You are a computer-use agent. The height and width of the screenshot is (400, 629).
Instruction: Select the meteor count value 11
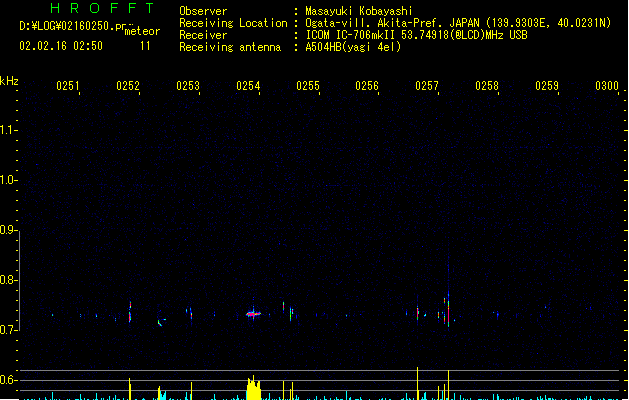[145, 46]
